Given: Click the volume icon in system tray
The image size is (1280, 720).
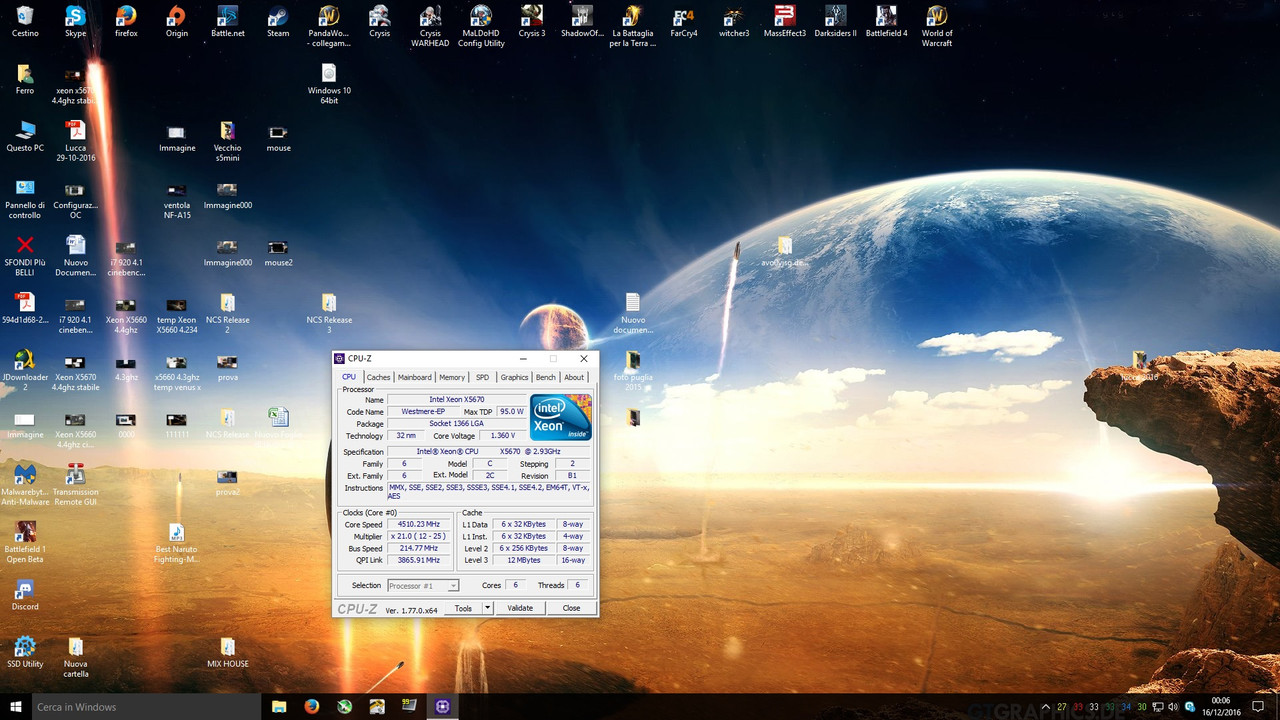Looking at the screenshot, I should pyautogui.click(x=1175, y=706).
